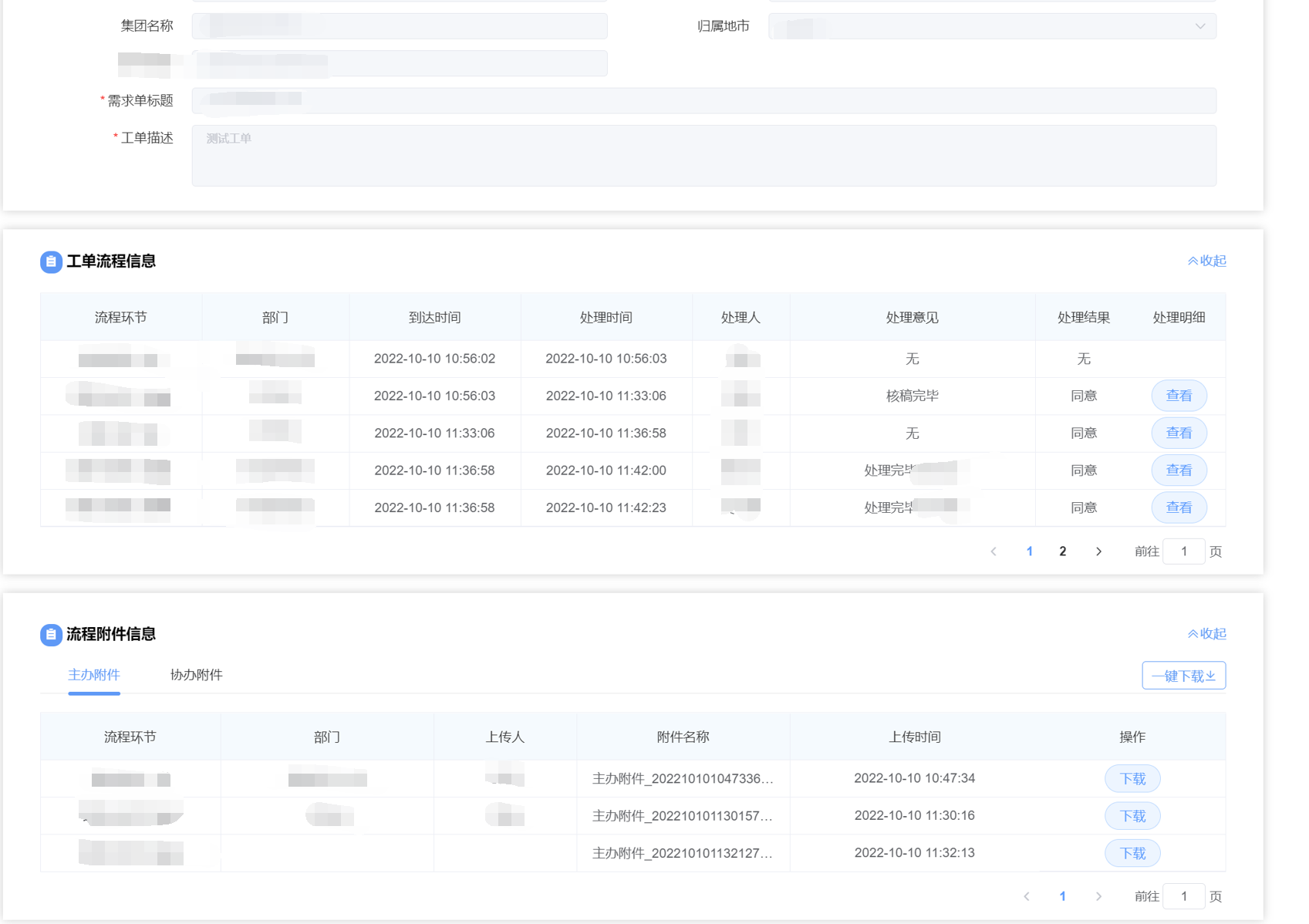Click the 上传人 column header
The width and height of the screenshot is (1309, 924).
coord(505,737)
